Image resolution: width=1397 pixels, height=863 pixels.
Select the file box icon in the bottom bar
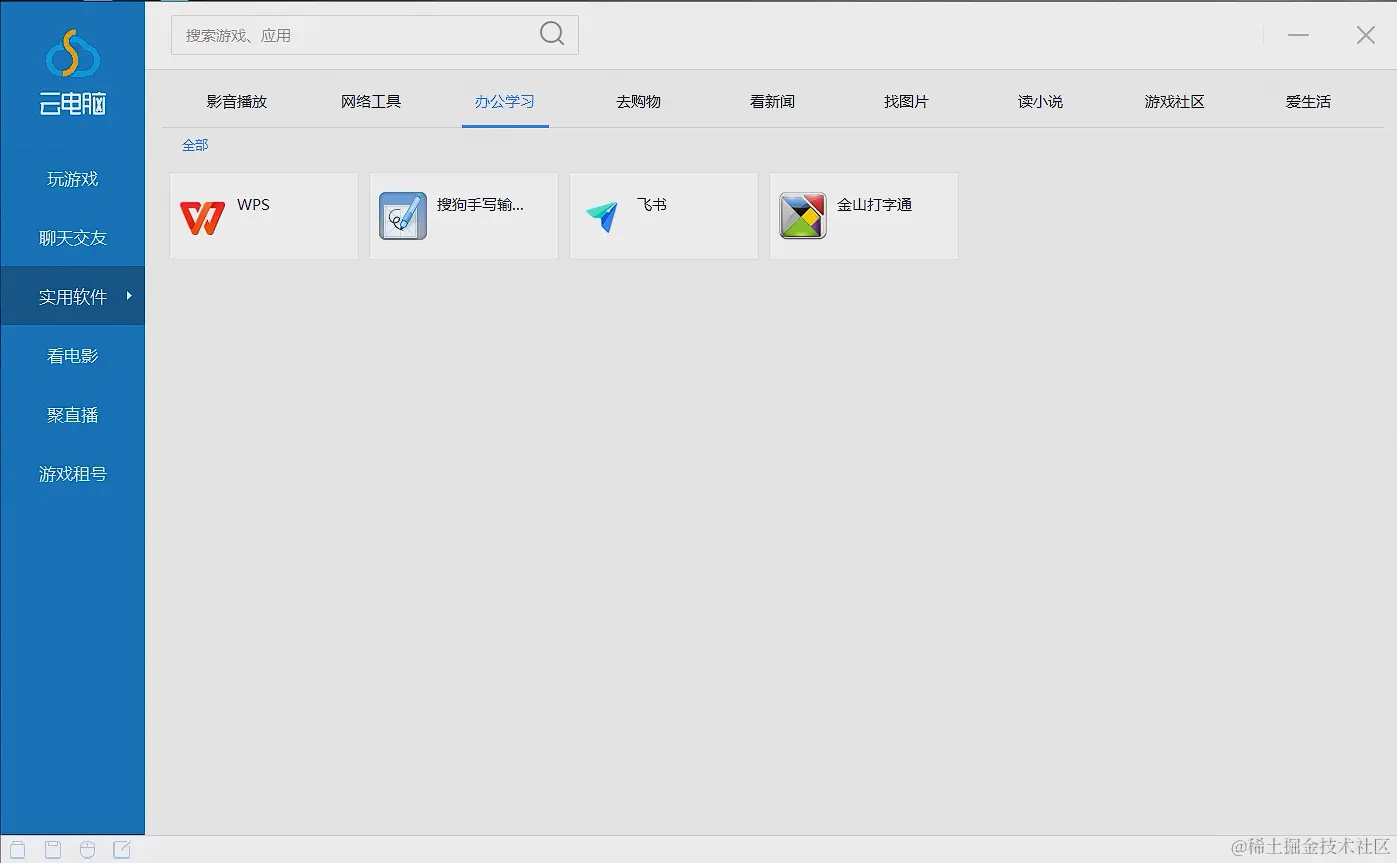[x=18, y=848]
